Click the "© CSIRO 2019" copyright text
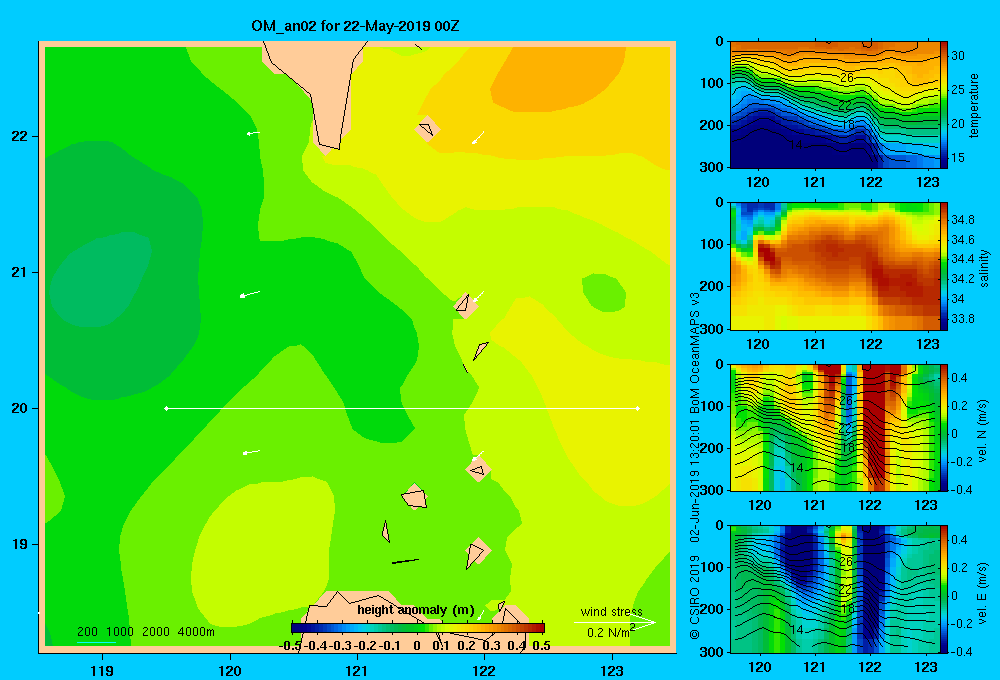 click(695, 597)
